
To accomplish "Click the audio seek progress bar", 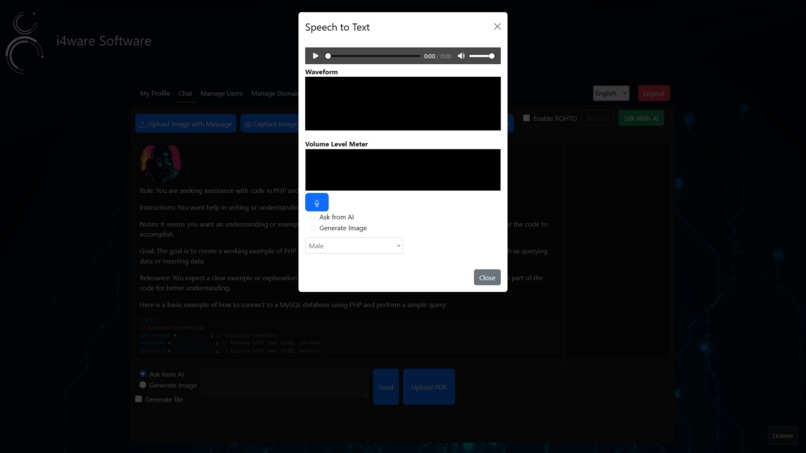I will [374, 56].
